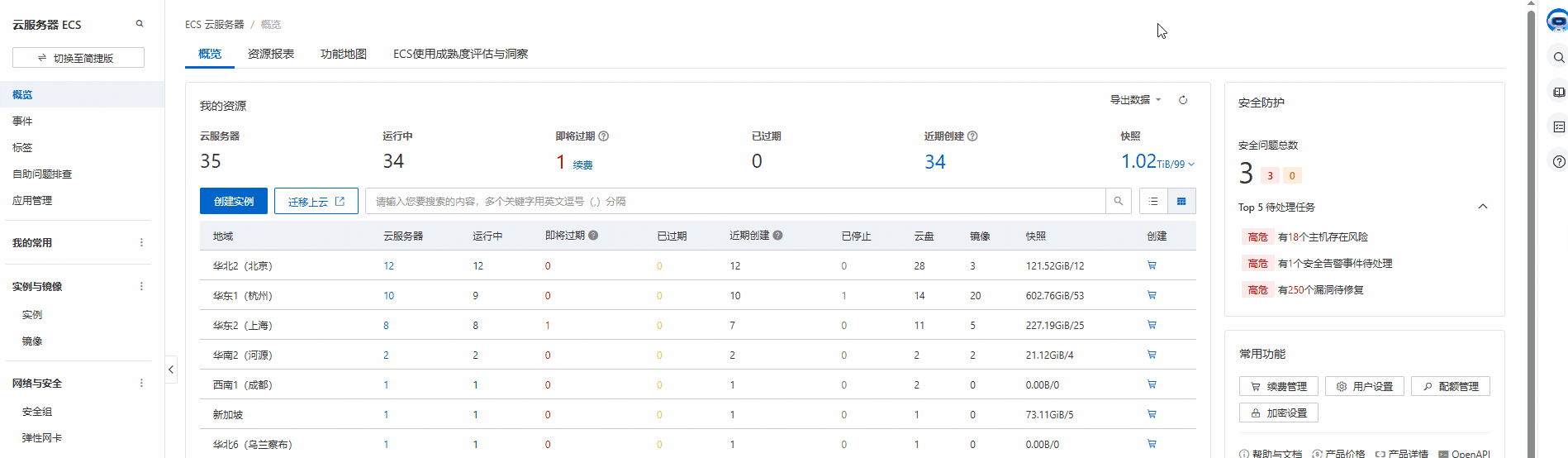The image size is (1568, 458).
Task: Click the search box magnifier button
Action: tap(1119, 201)
